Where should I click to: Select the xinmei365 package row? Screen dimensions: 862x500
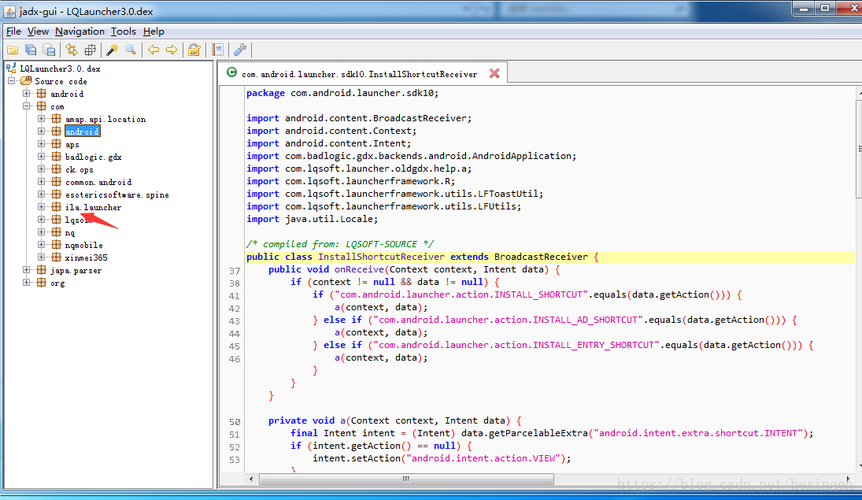tap(86, 258)
